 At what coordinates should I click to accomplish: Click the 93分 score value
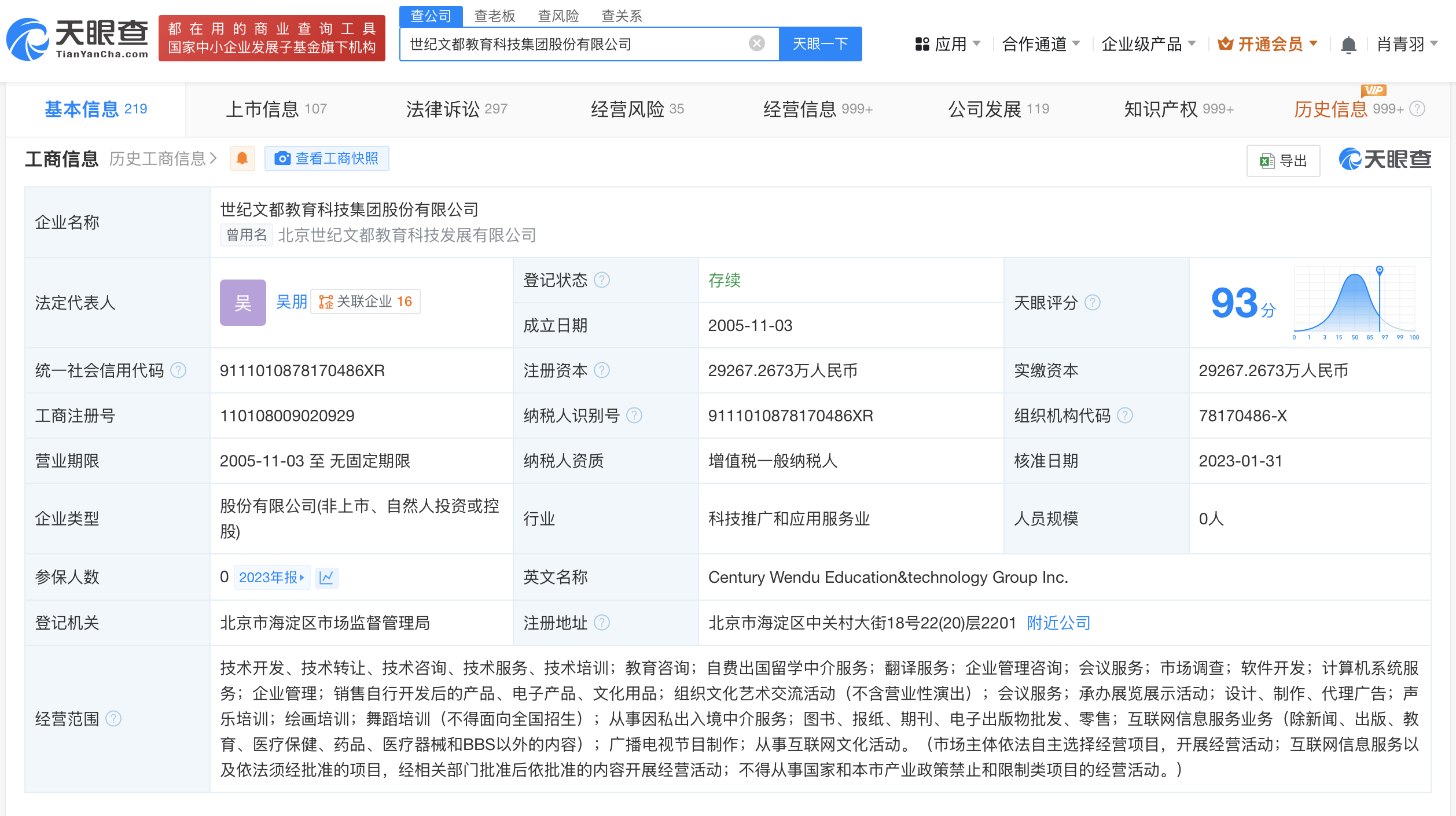[x=1243, y=303]
